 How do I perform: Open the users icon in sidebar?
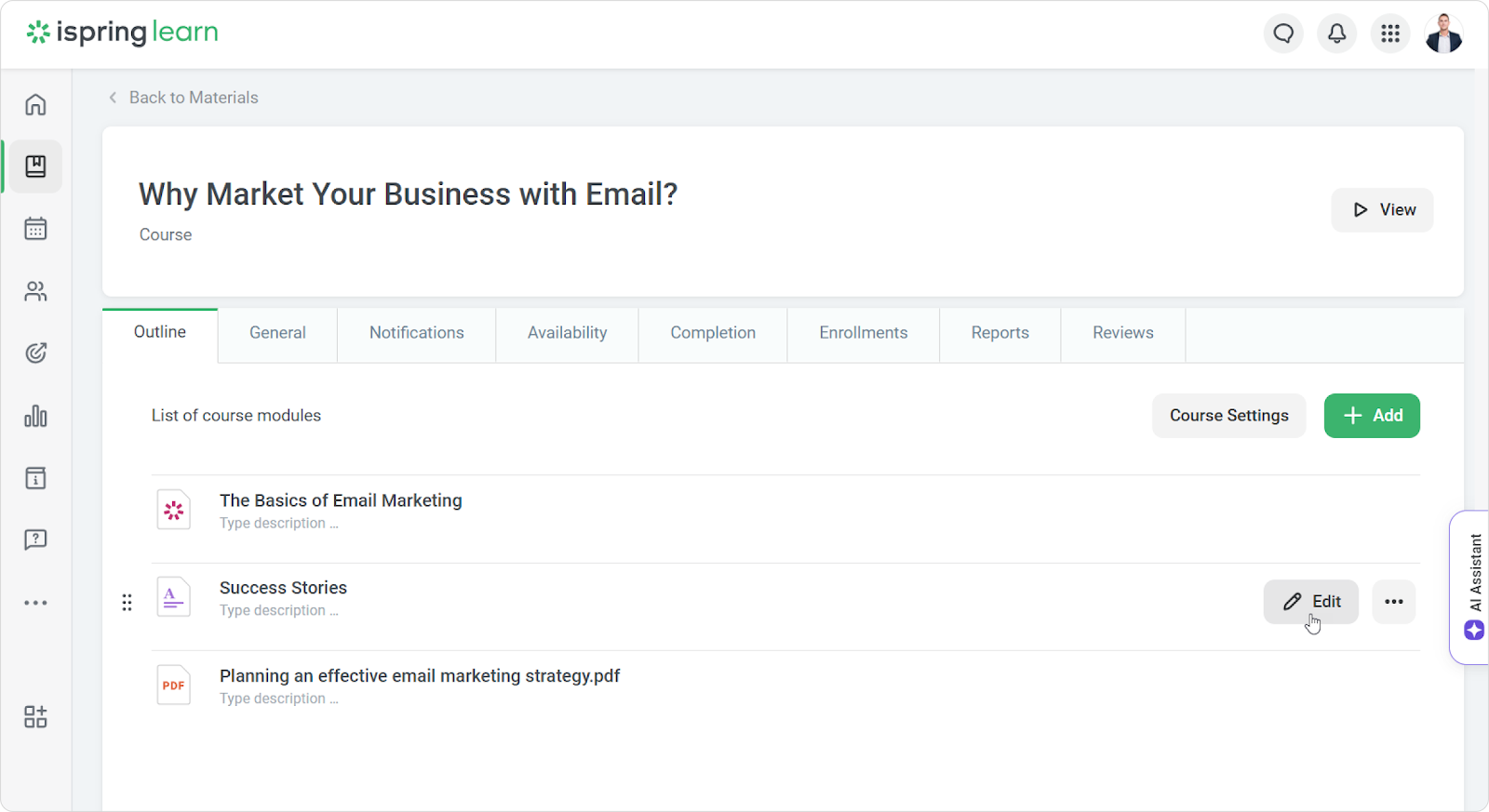point(35,292)
